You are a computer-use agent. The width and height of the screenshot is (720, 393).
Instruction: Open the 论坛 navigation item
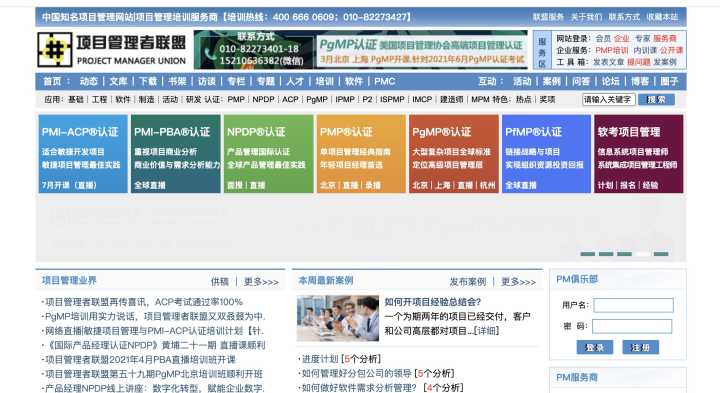coord(610,81)
